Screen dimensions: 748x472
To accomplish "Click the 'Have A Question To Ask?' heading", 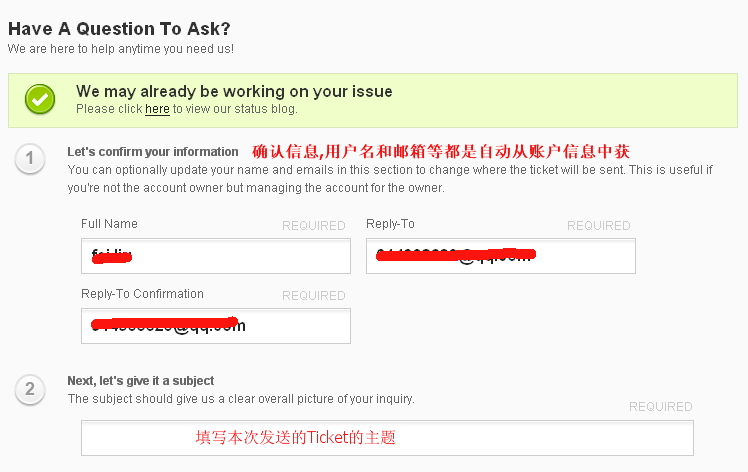I will [x=124, y=28].
